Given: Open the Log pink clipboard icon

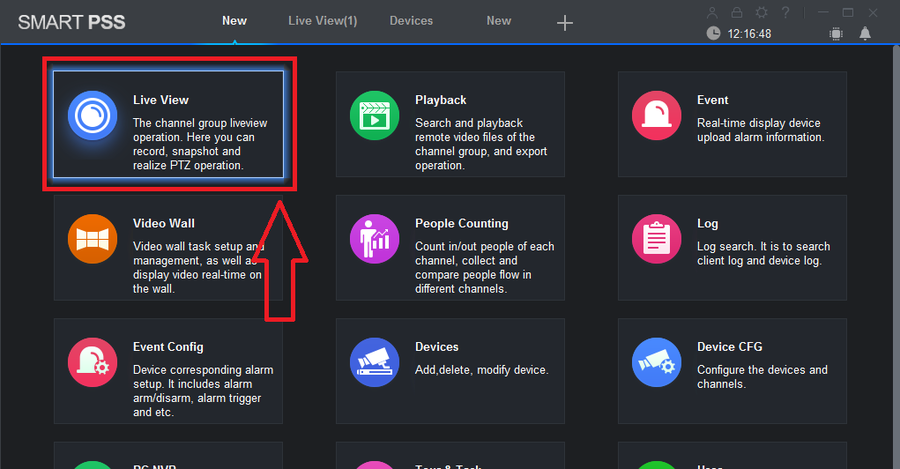Looking at the screenshot, I should click(x=657, y=239).
